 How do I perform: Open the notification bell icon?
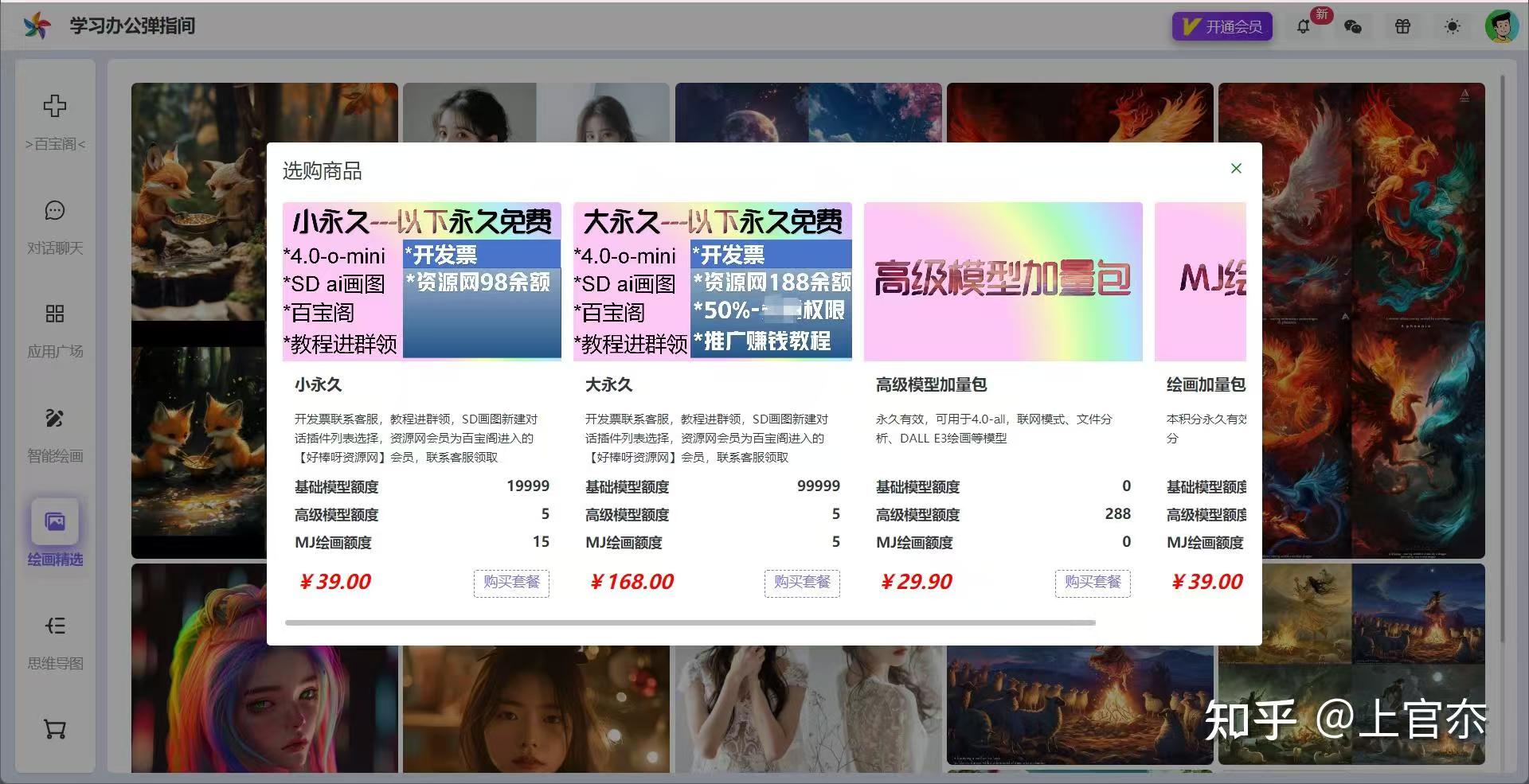(x=1303, y=26)
